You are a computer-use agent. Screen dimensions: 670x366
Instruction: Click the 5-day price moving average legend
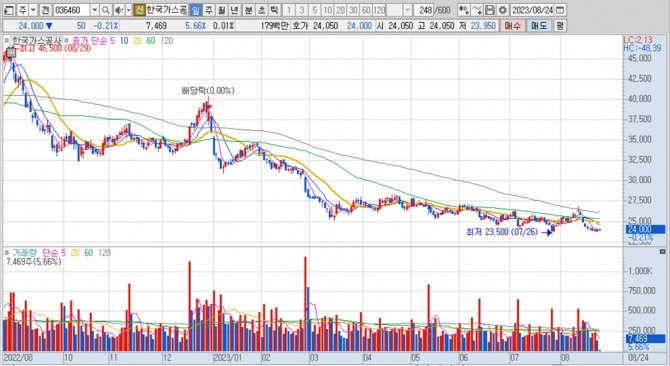tap(112, 41)
